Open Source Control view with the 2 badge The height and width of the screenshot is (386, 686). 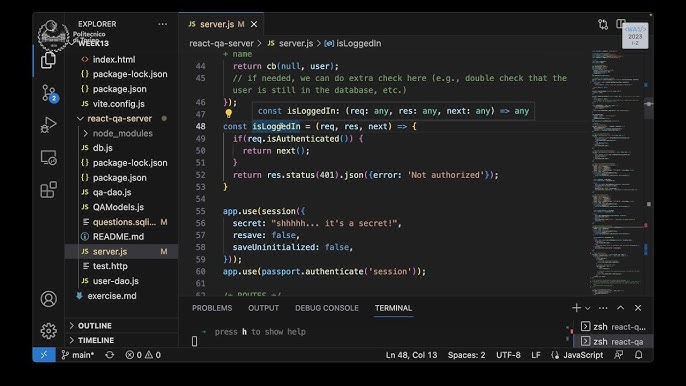pyautogui.click(x=49, y=93)
